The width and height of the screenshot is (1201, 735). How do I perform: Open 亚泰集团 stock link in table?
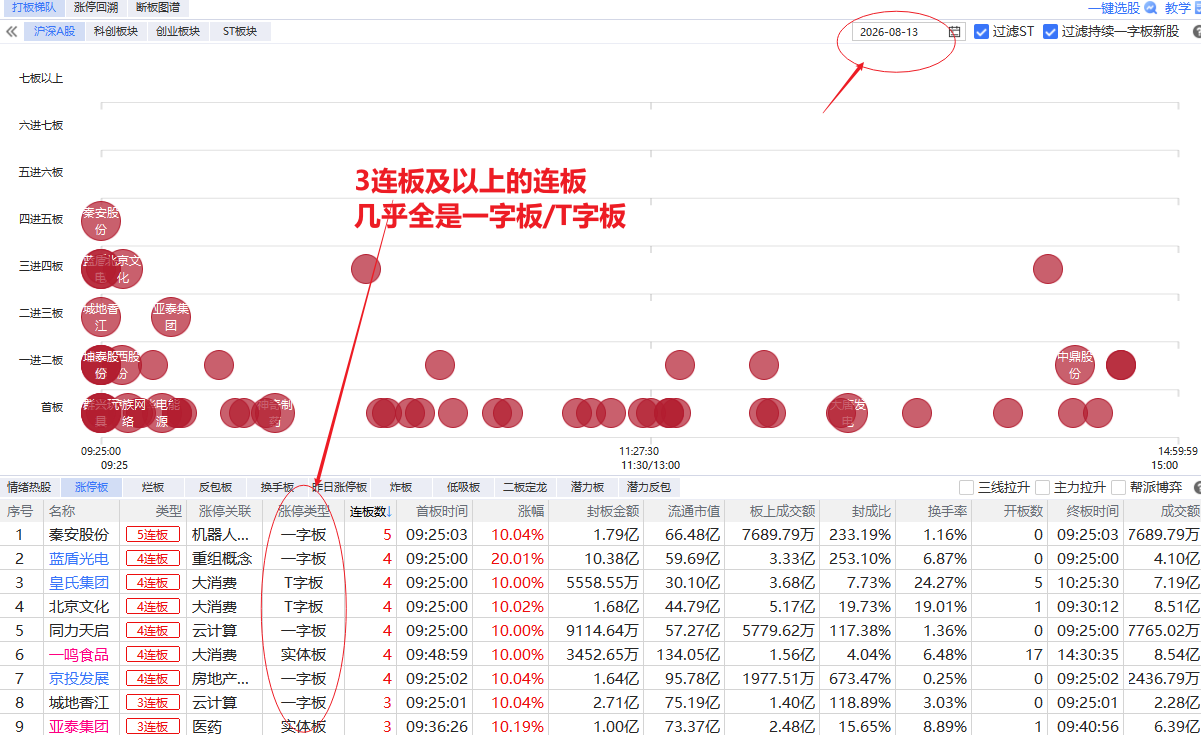click(79, 726)
